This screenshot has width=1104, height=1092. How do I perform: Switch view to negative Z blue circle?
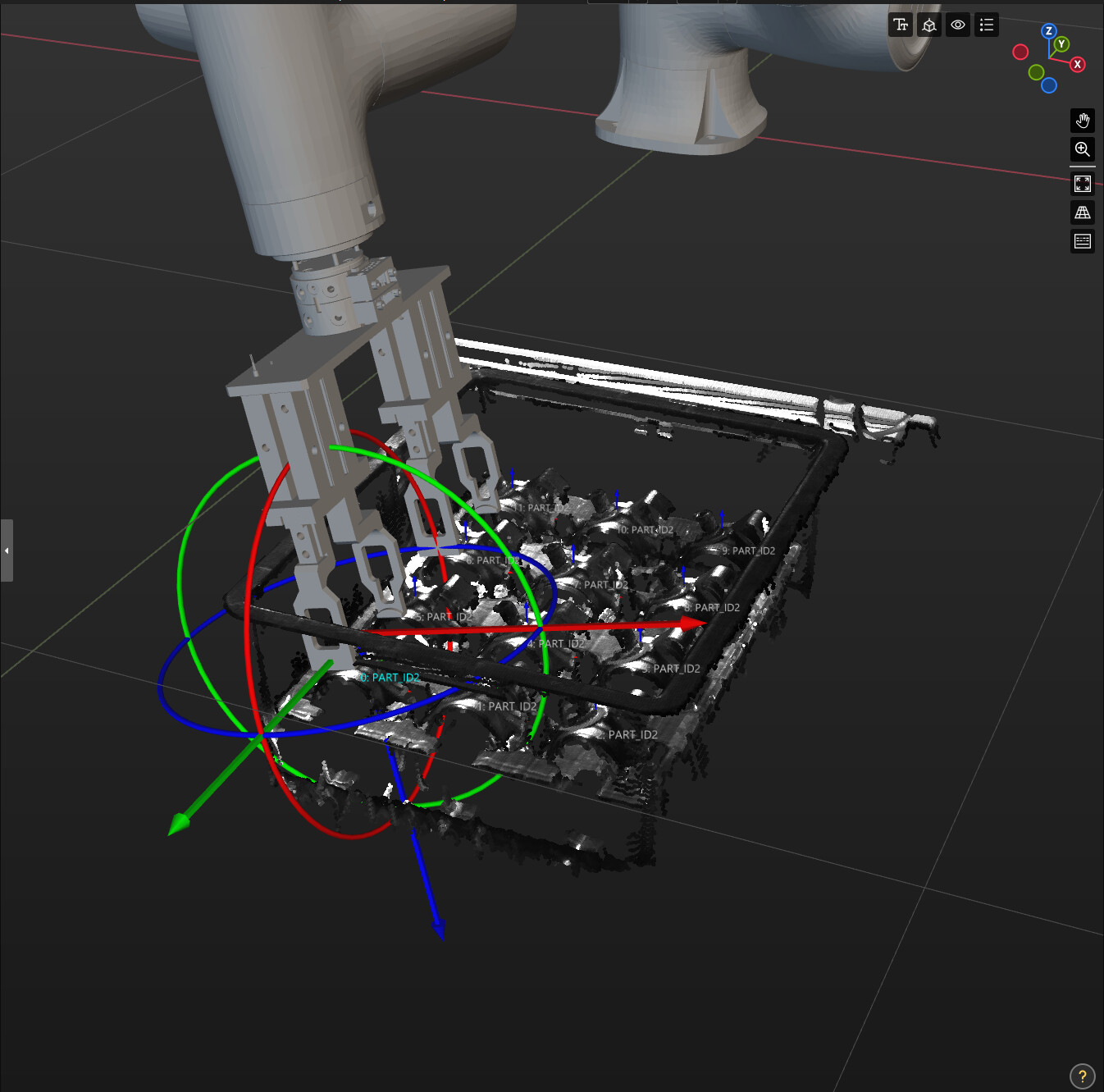click(1048, 85)
